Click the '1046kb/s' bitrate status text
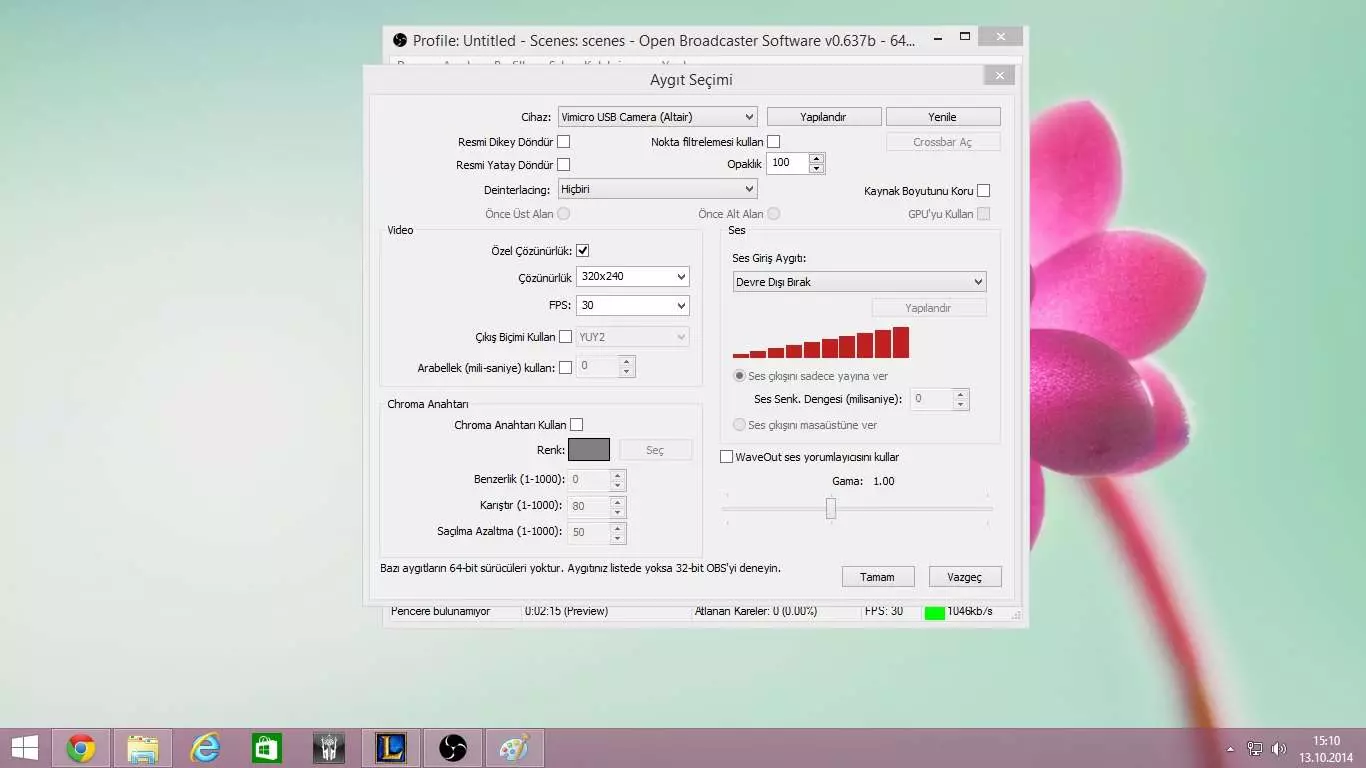This screenshot has width=1366, height=768. (x=969, y=611)
